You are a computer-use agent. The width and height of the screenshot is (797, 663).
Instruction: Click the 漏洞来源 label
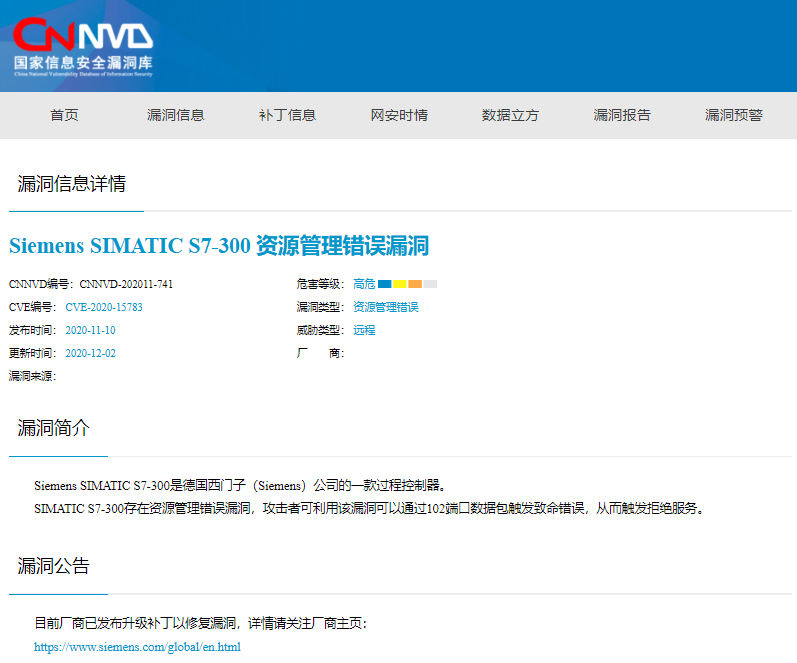click(32, 376)
